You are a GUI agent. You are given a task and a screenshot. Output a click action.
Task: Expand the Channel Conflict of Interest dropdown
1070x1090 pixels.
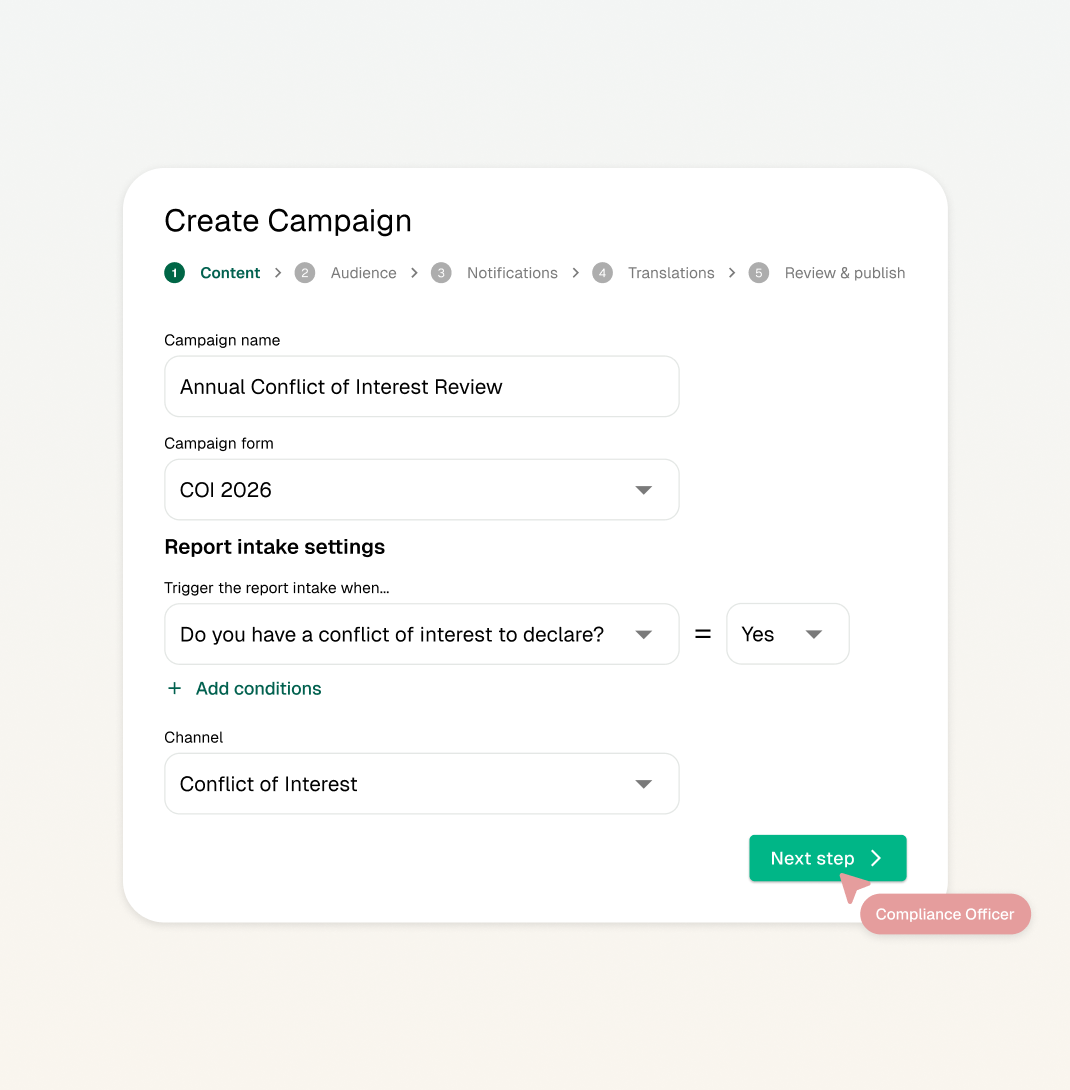pos(421,784)
